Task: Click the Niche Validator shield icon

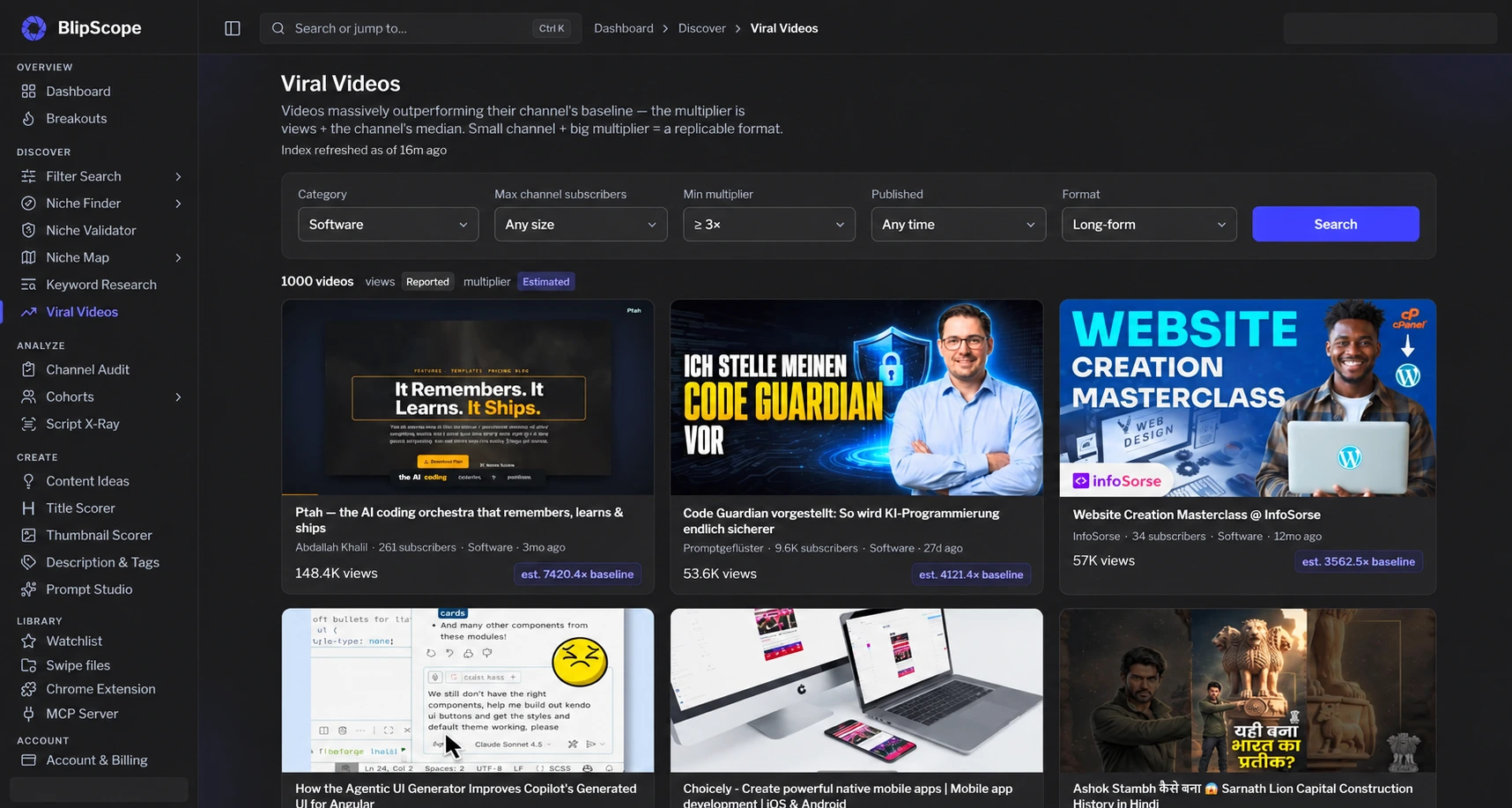Action: (x=28, y=230)
